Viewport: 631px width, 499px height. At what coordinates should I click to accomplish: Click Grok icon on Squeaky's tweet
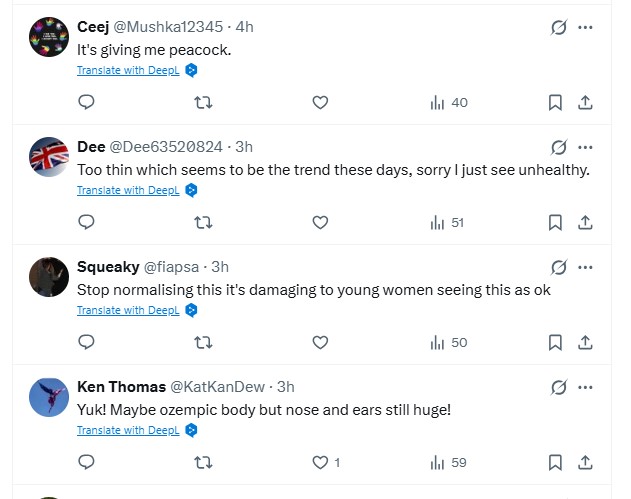coord(559,267)
